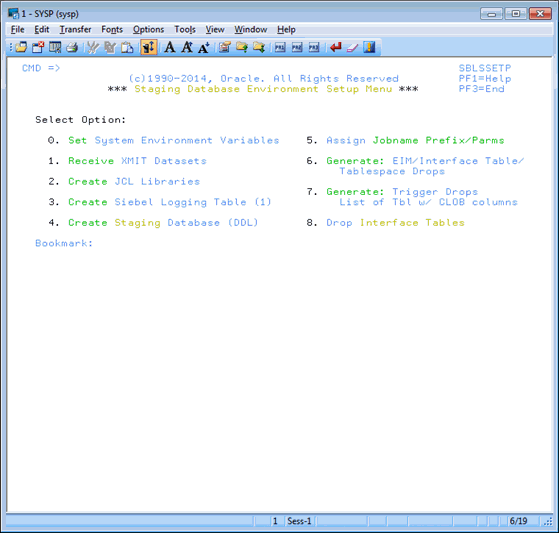This screenshot has width=559, height=533.
Task: Click the session properties icon
Action: pyautogui.click(x=225, y=47)
